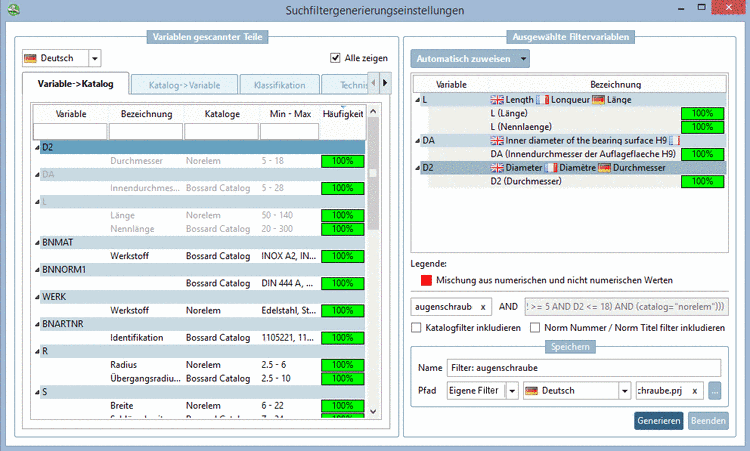This screenshot has width=750, height=451.
Task: Select the Radius Norelem row
Action: point(199,365)
